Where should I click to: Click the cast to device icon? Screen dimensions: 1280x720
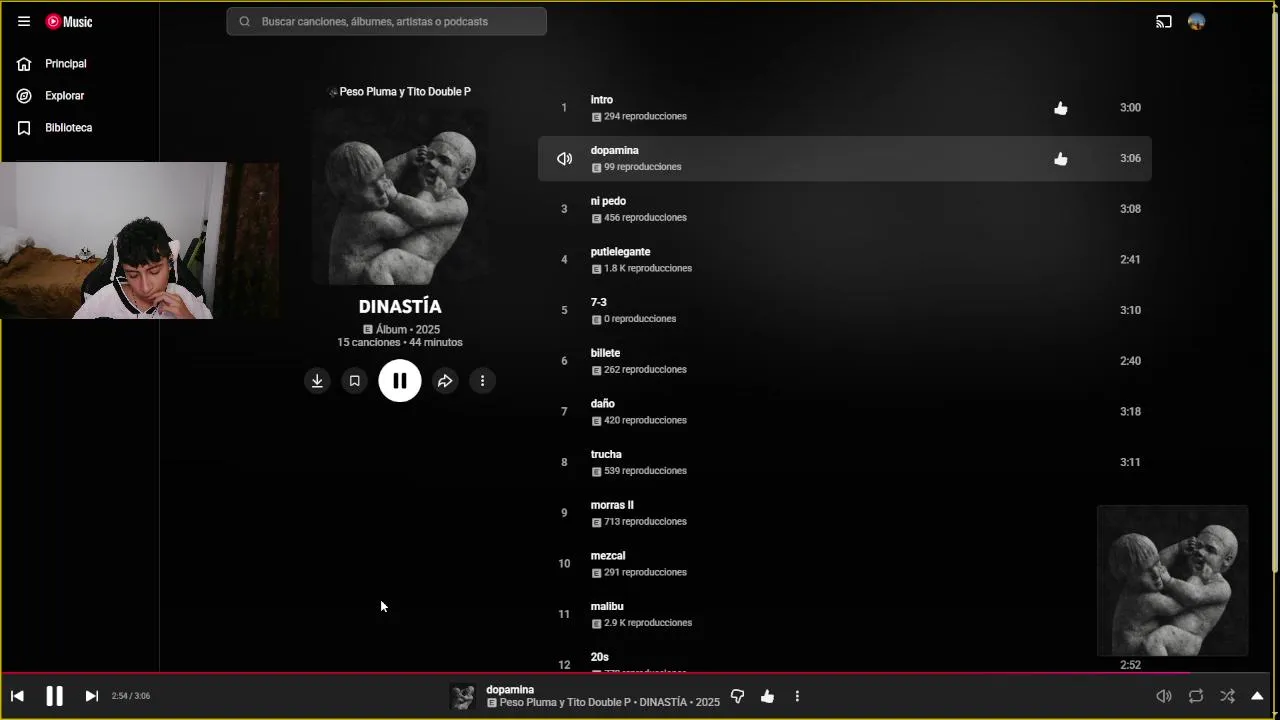tap(1164, 21)
